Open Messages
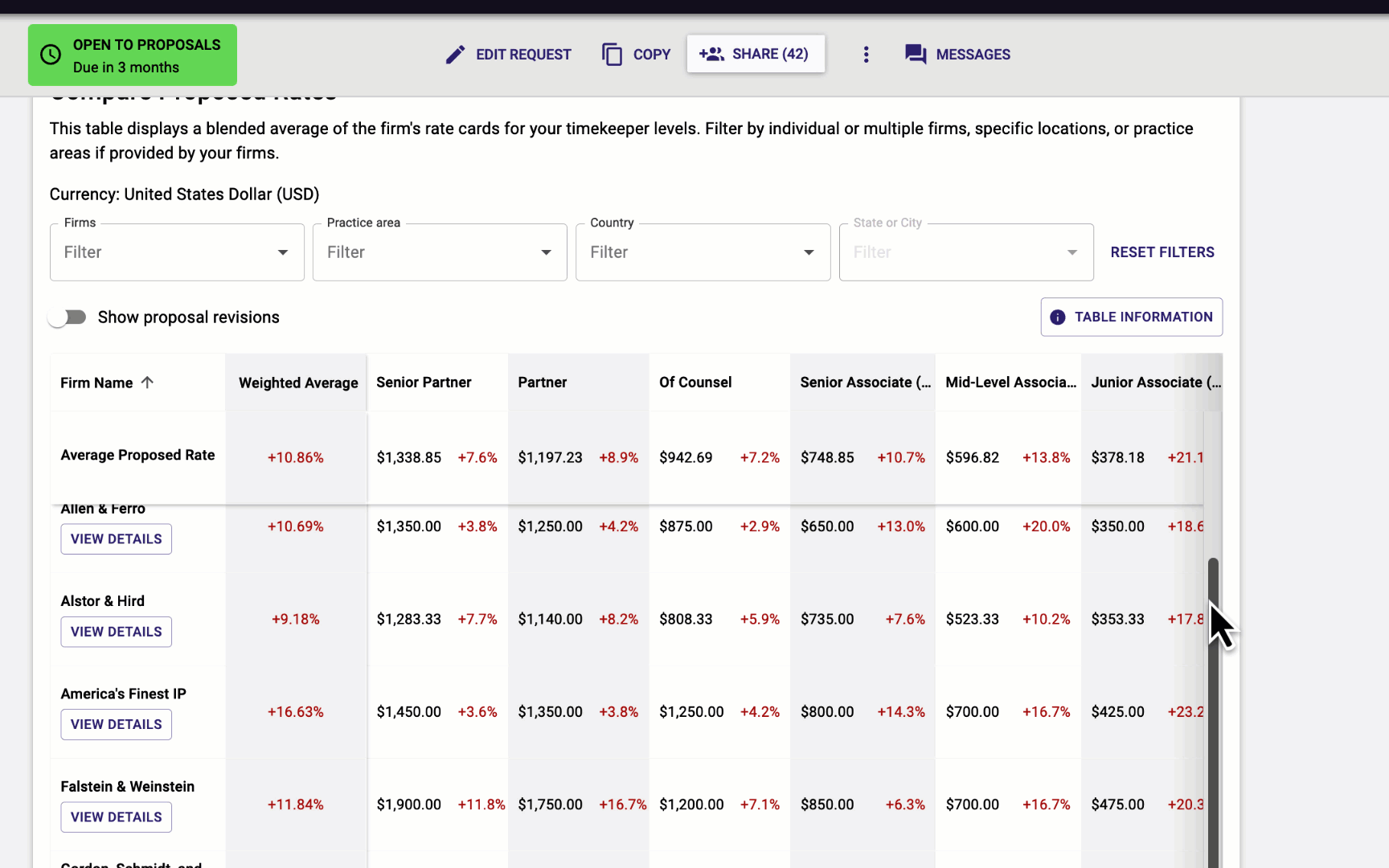 tap(957, 55)
